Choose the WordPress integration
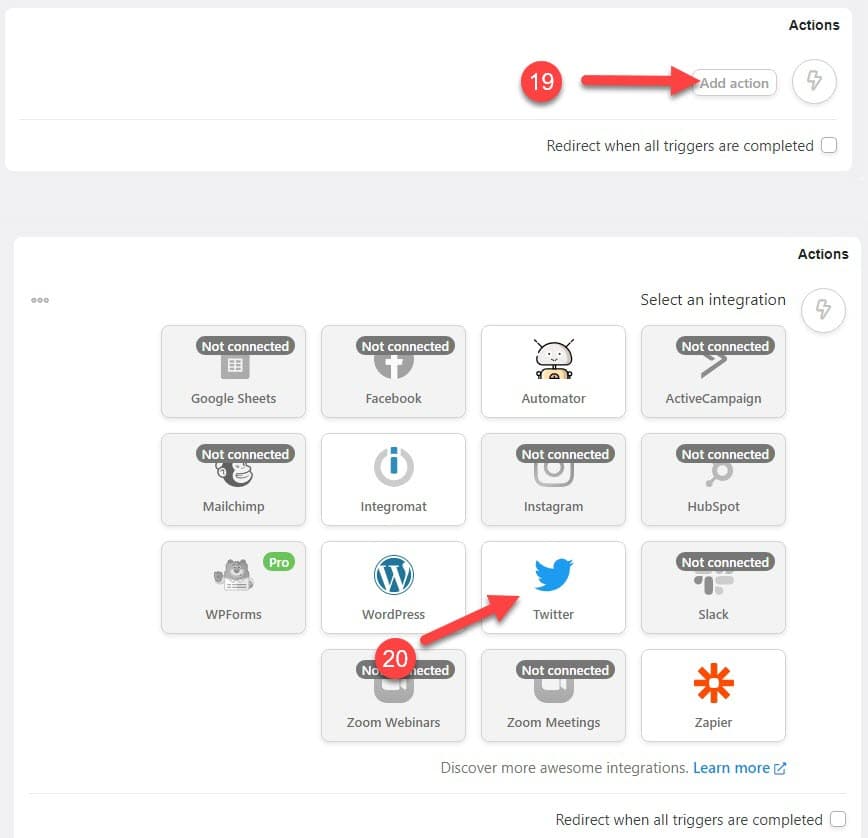Screen dimensions: 868x838 (393, 587)
